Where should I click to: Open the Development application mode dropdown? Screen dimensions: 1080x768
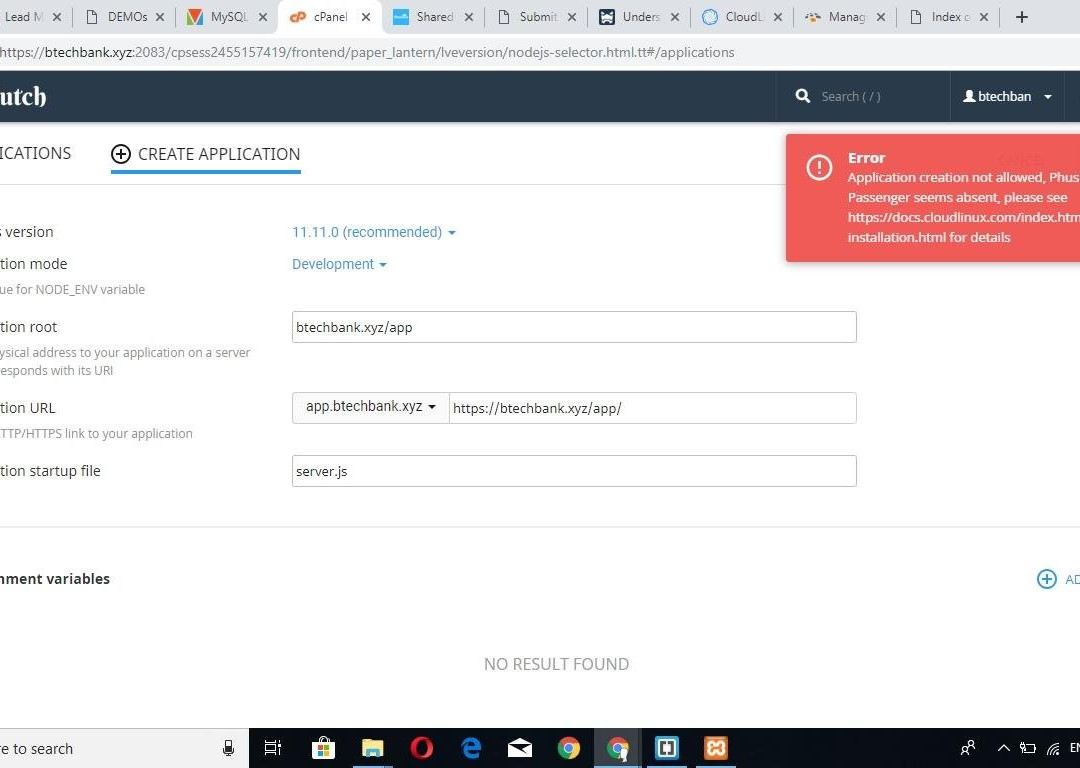coord(339,264)
